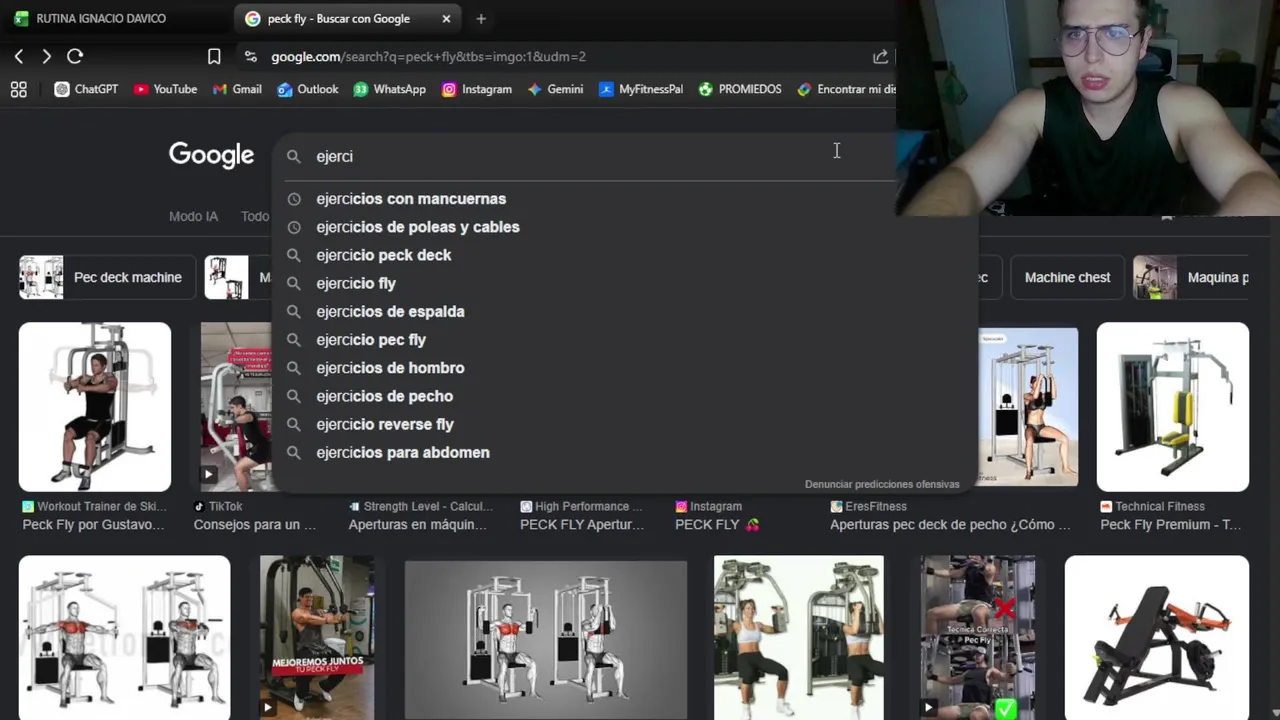Open the TikTok Consejos para un result

(x=254, y=525)
